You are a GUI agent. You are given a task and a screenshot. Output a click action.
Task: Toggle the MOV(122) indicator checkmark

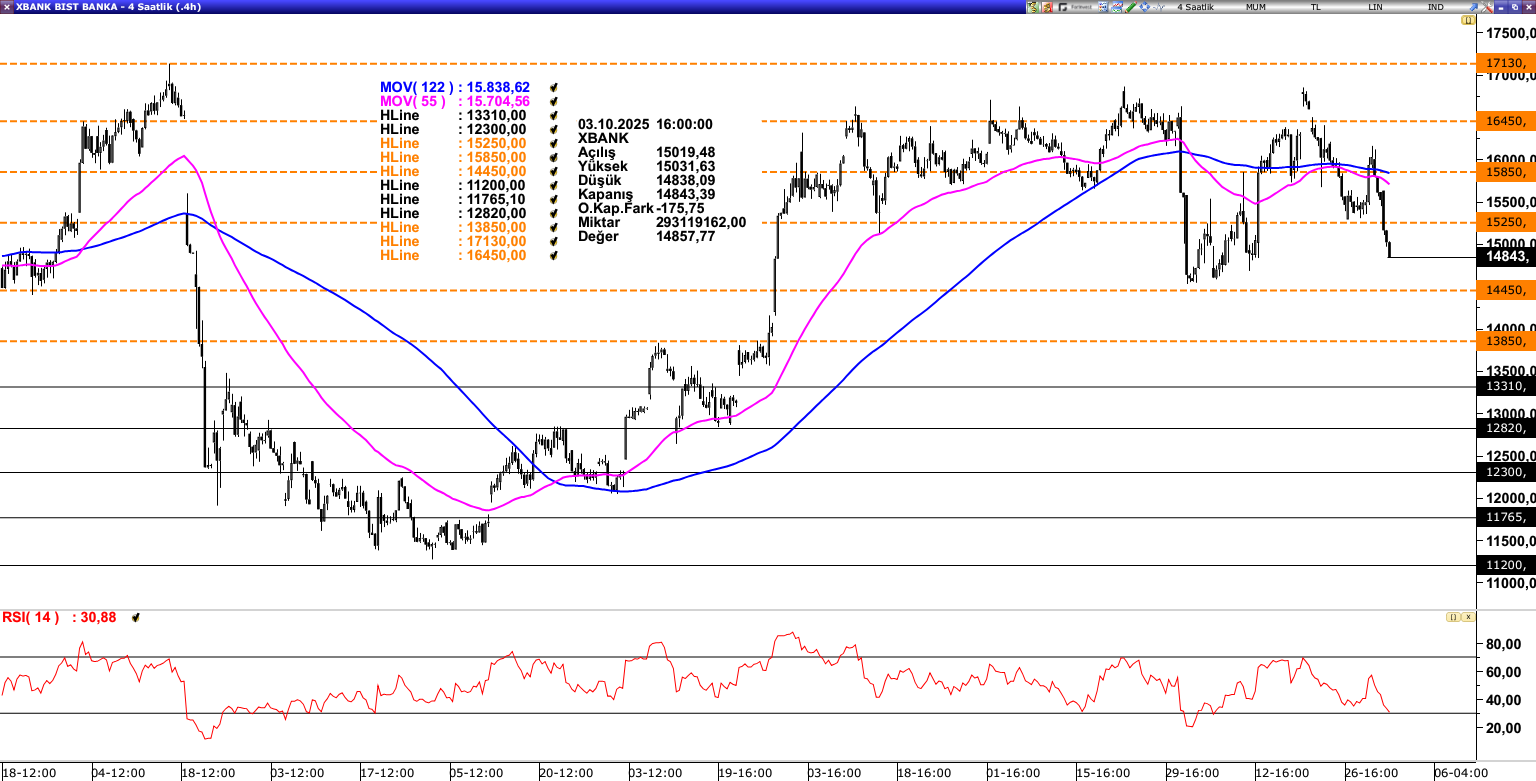pos(553,88)
